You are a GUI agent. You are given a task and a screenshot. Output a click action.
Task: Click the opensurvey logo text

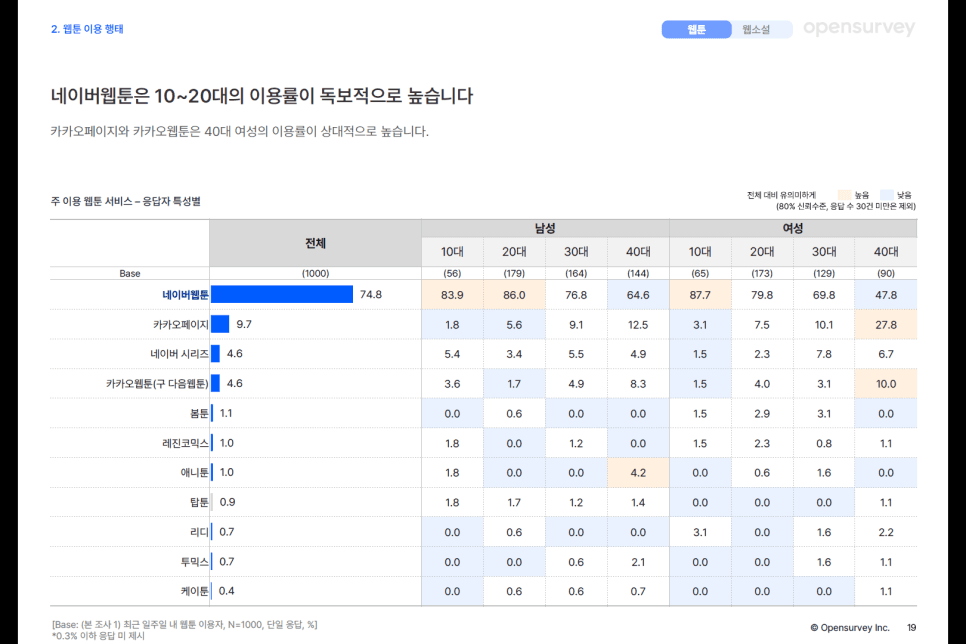(859, 28)
